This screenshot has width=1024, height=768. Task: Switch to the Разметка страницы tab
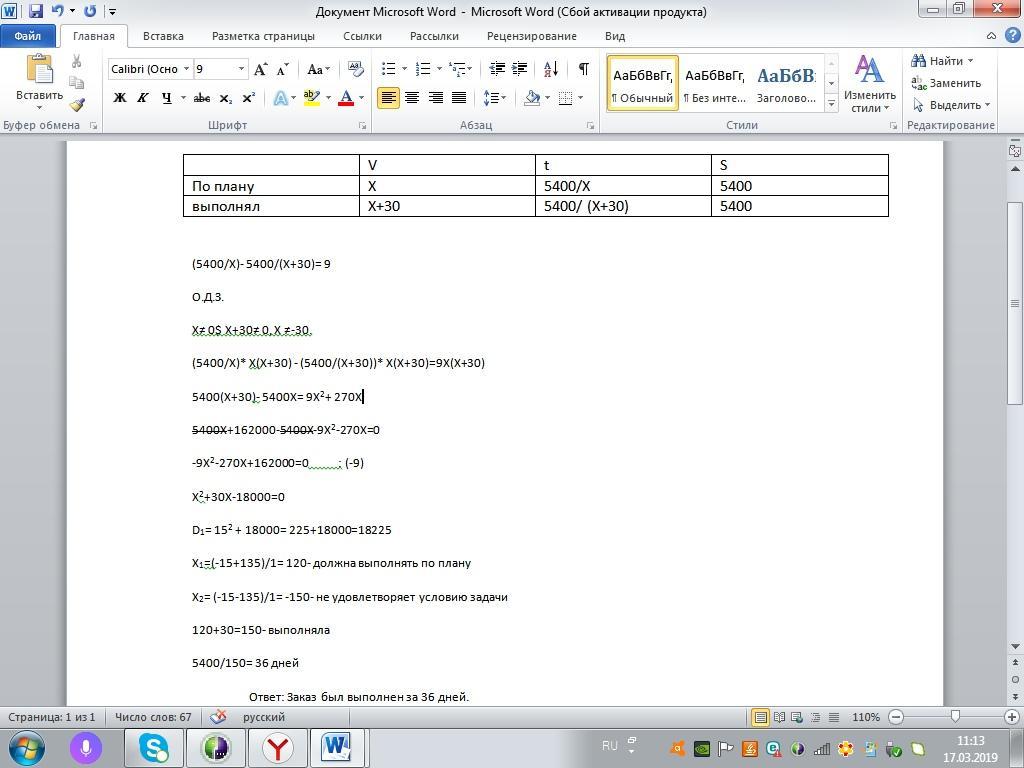[x=263, y=36]
